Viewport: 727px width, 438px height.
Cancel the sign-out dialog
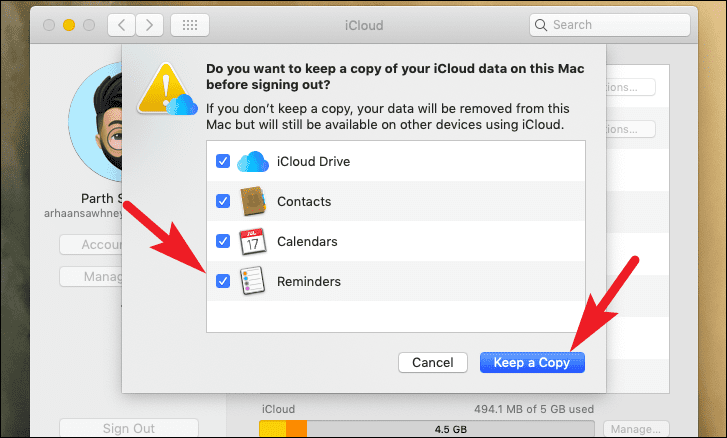(x=433, y=362)
